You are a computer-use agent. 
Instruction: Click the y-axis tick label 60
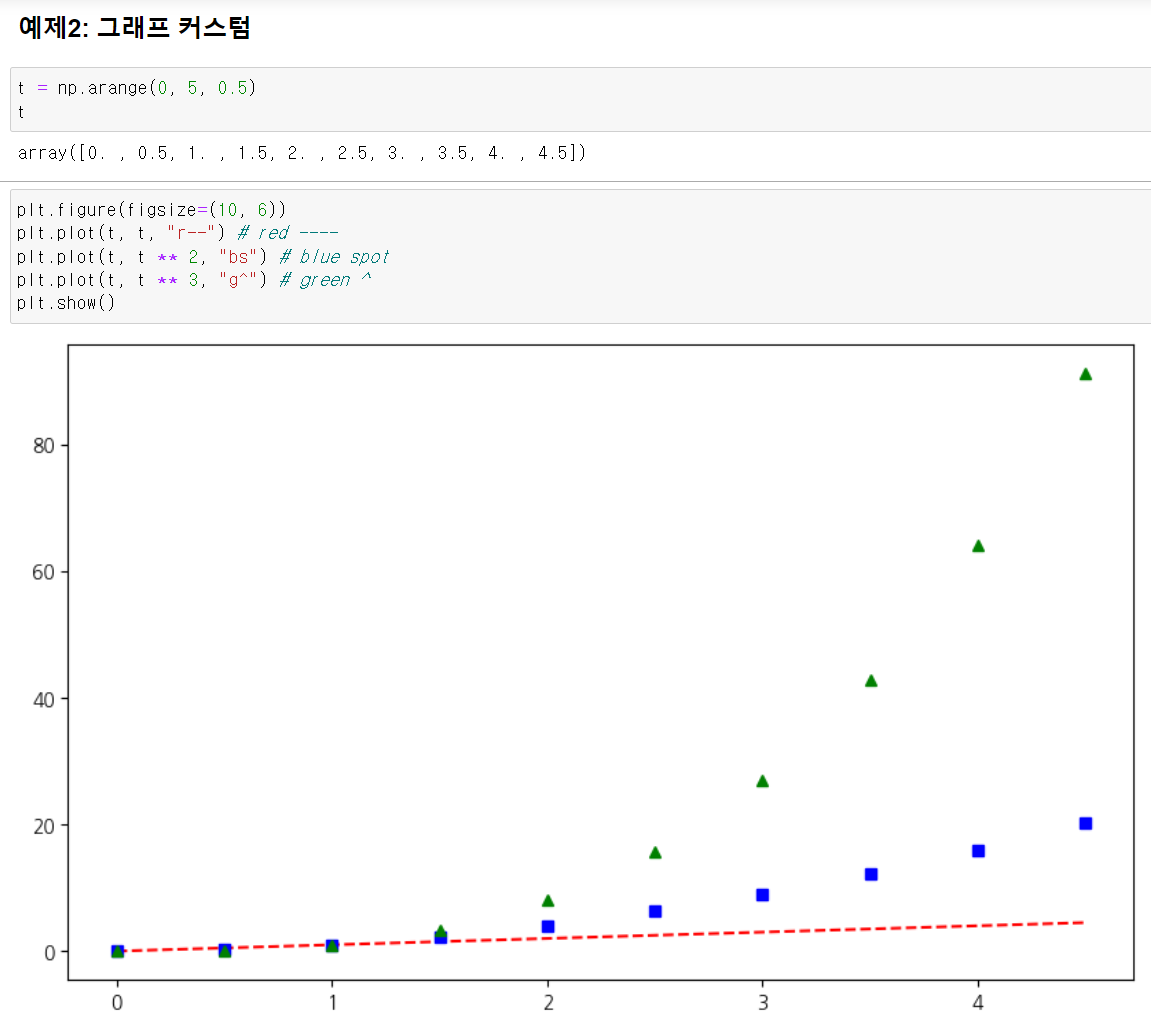(x=44, y=572)
